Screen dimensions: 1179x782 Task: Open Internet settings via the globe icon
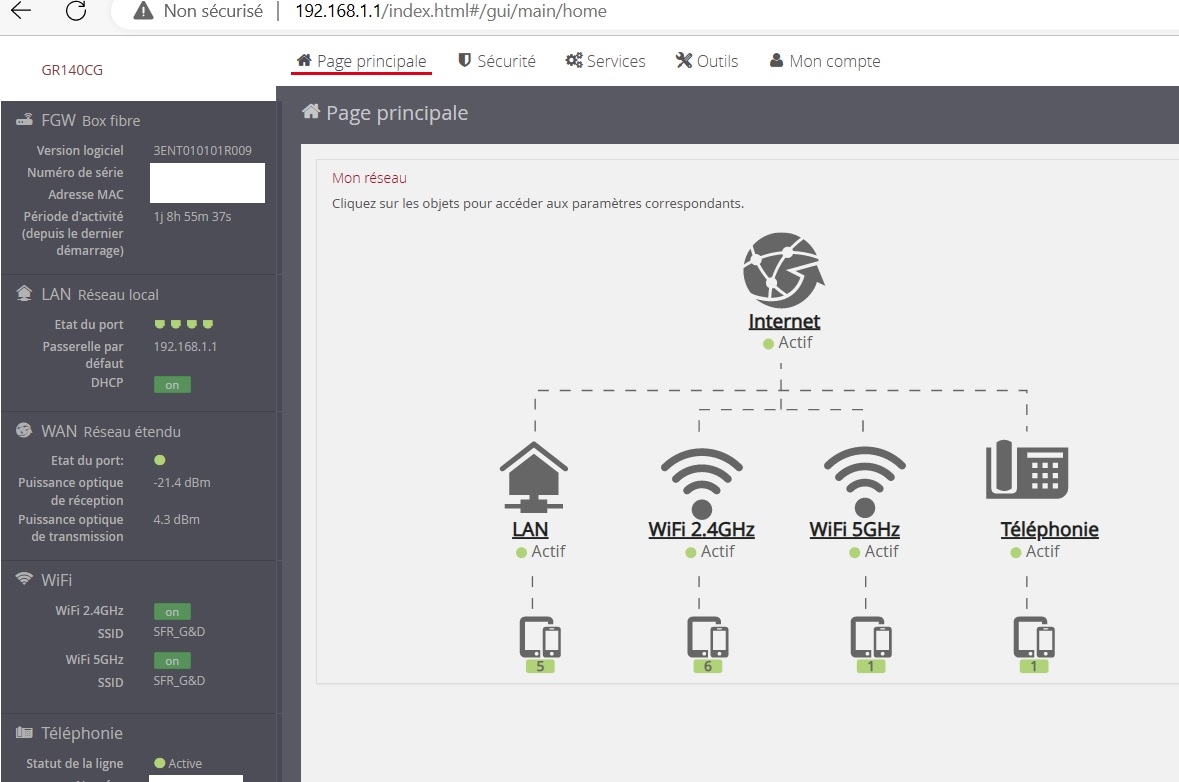pos(783,270)
